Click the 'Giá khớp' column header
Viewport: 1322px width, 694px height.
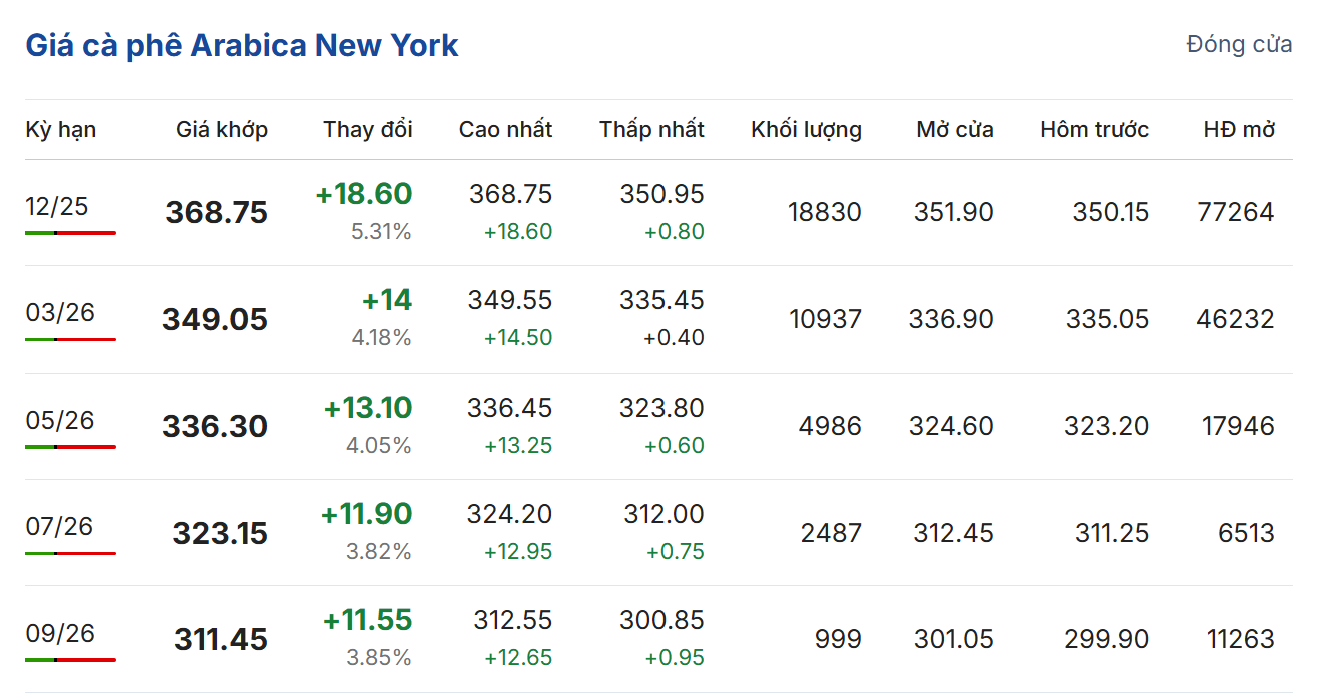coord(222,129)
